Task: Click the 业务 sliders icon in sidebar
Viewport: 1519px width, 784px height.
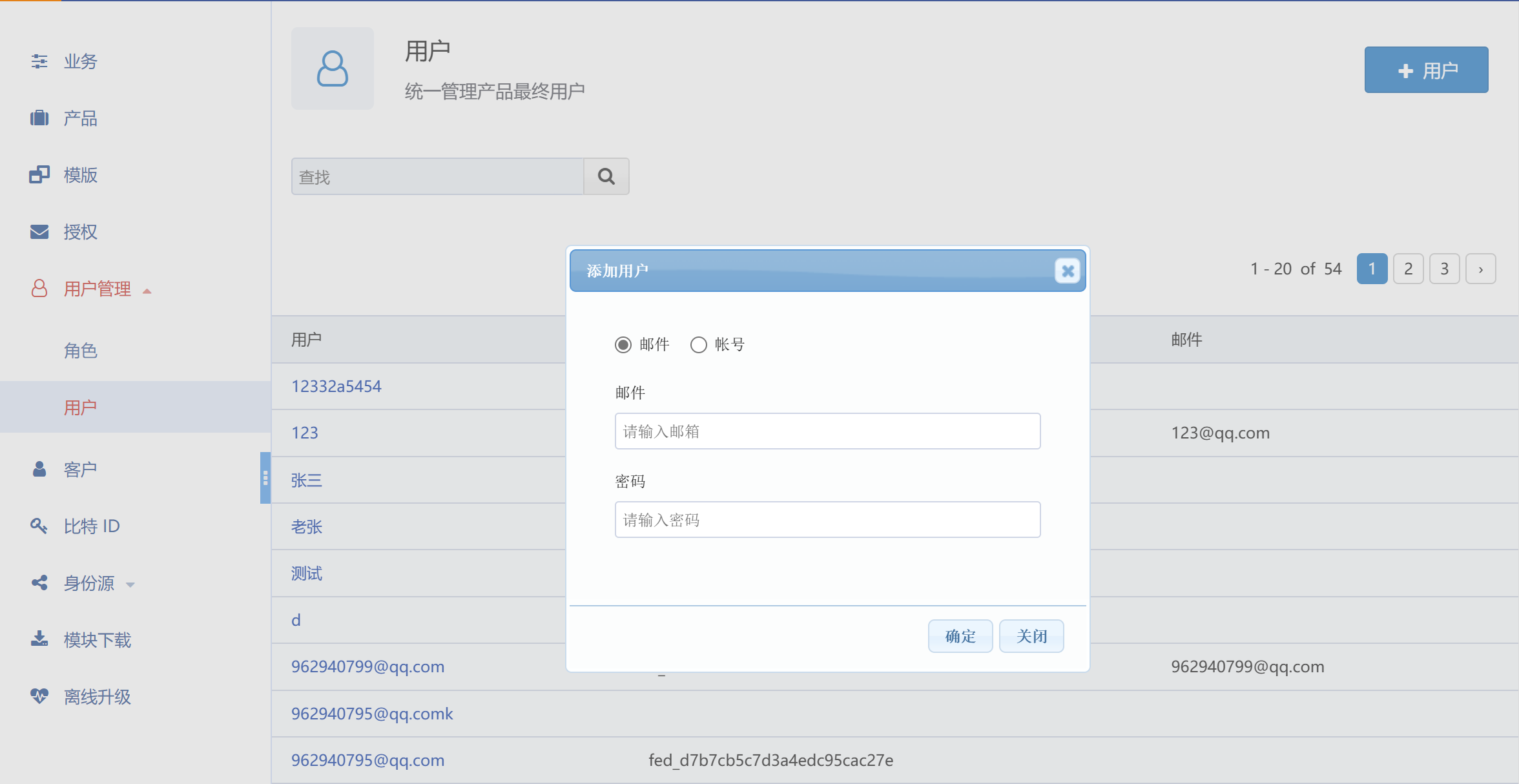Action: [x=39, y=61]
